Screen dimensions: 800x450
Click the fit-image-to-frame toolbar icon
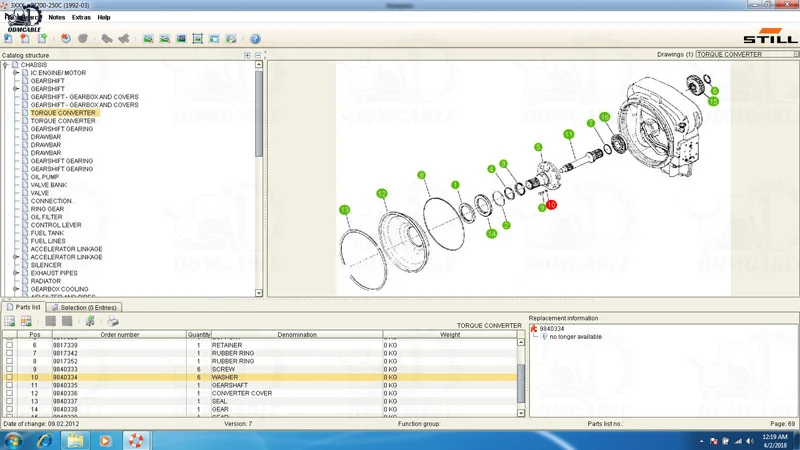pos(197,39)
